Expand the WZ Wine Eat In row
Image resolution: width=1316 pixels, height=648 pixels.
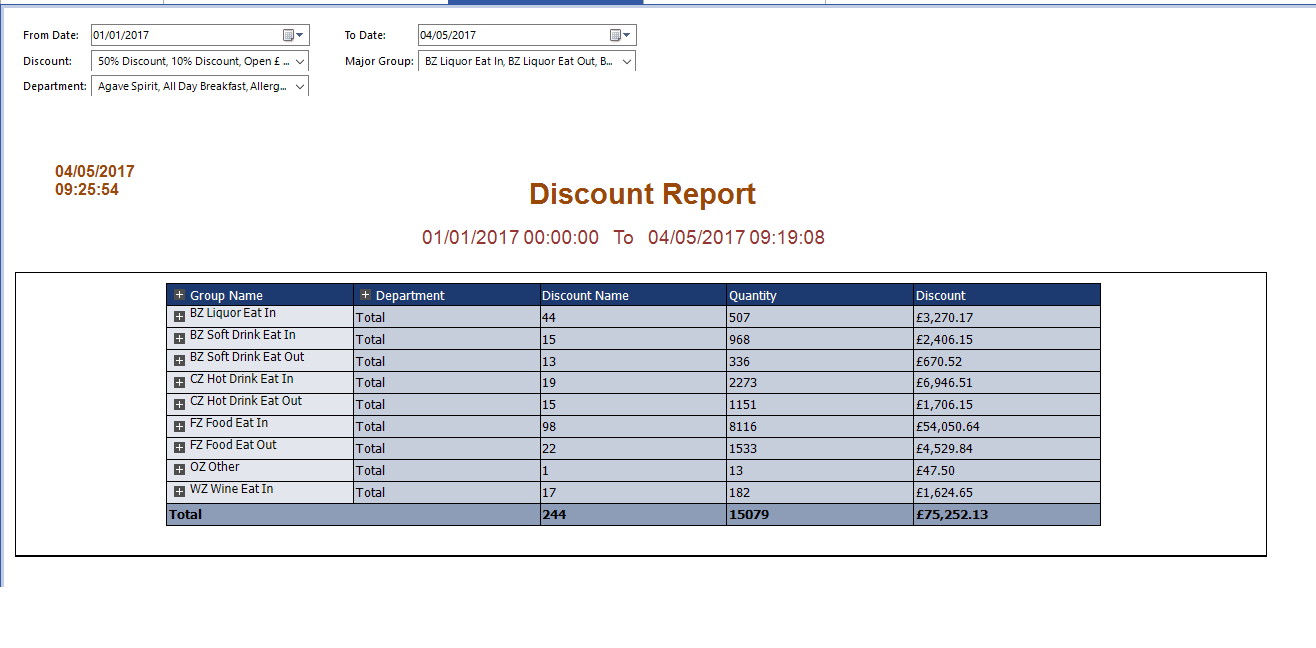pos(179,492)
